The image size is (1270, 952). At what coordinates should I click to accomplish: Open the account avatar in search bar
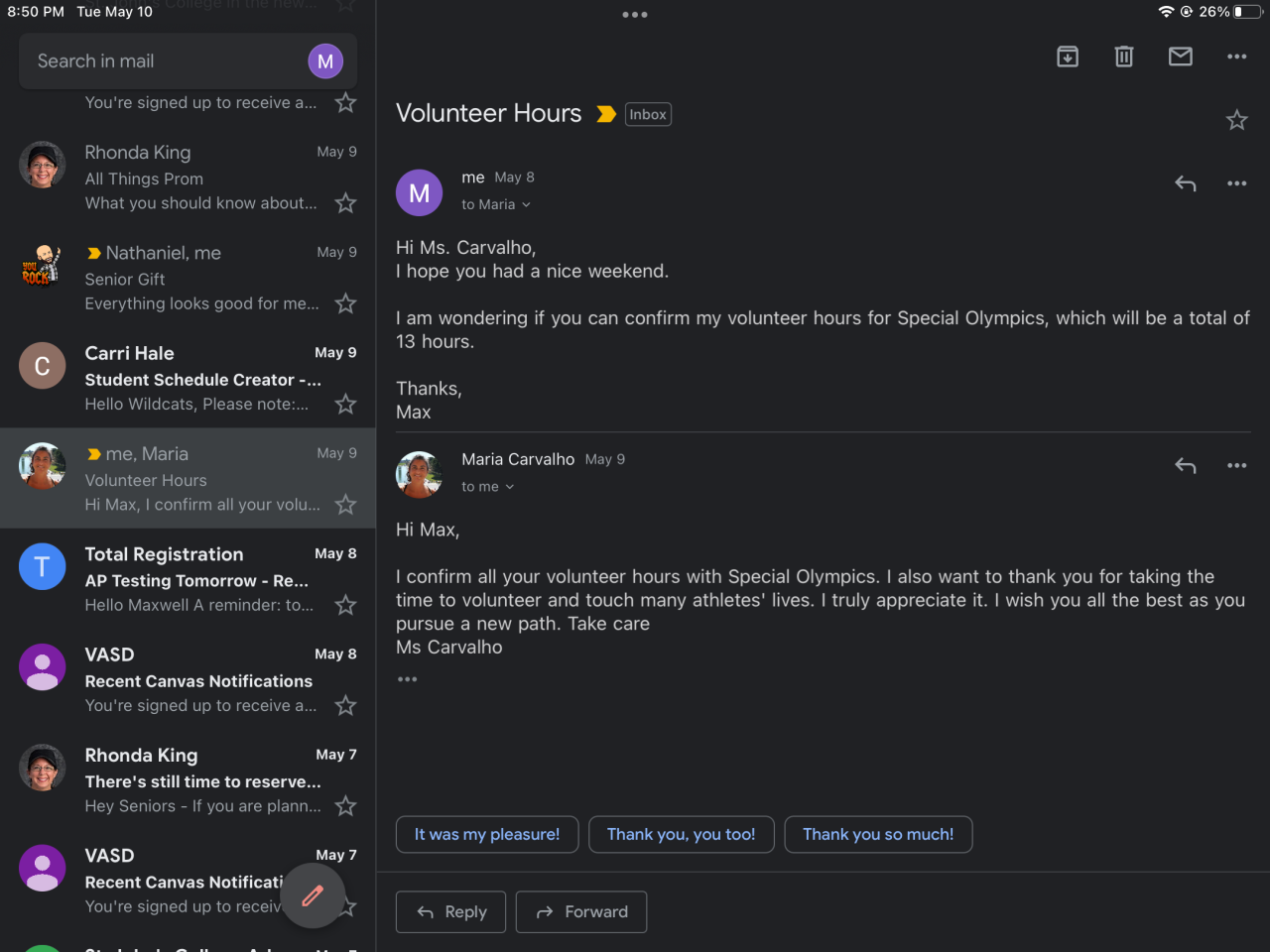click(x=325, y=61)
